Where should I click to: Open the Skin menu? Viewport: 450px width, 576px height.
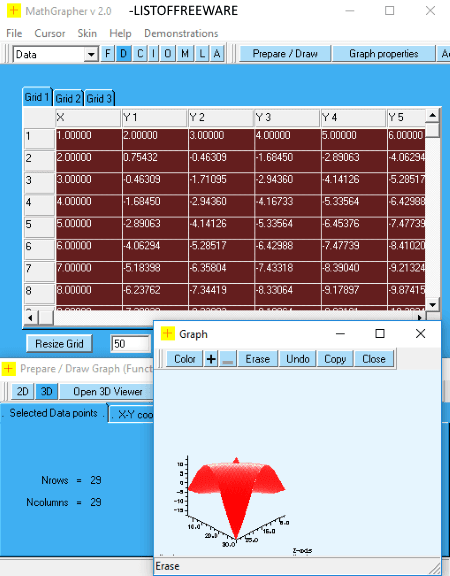(87, 33)
